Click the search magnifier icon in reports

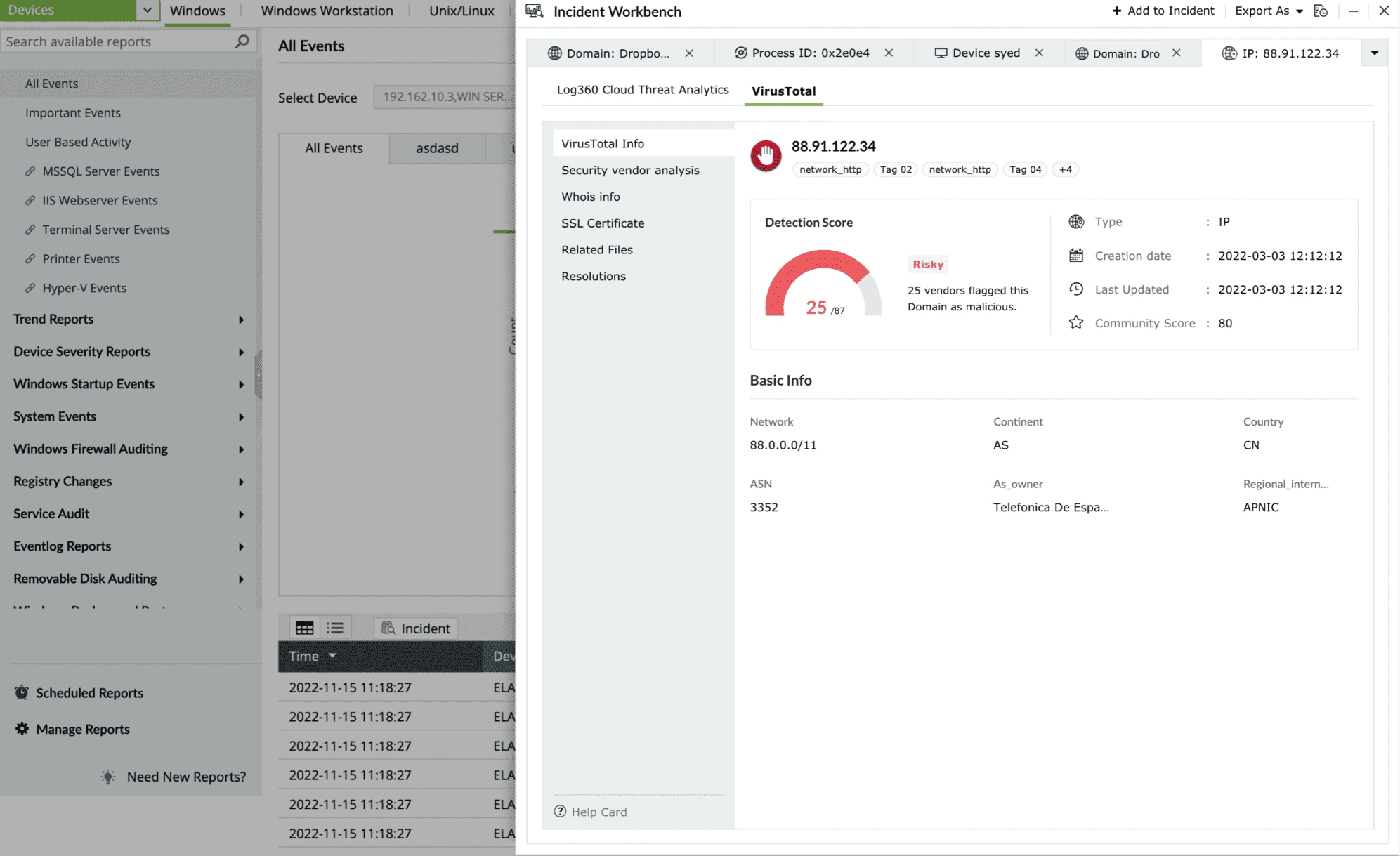tap(242, 41)
